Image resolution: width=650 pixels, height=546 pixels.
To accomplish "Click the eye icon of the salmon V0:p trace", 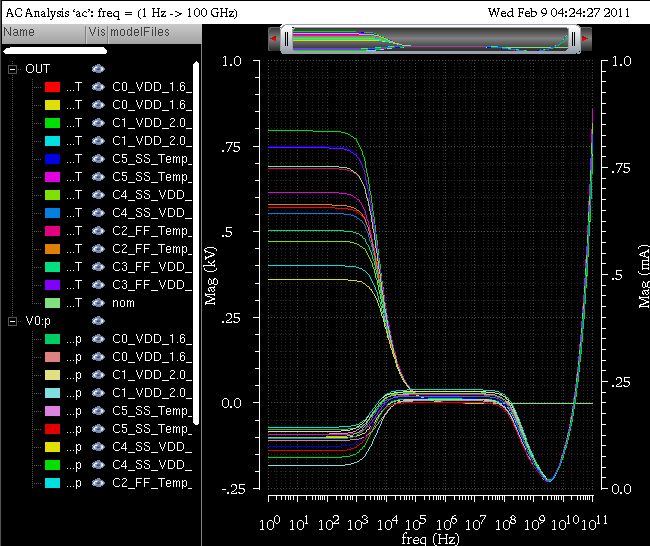I will coord(98,357).
